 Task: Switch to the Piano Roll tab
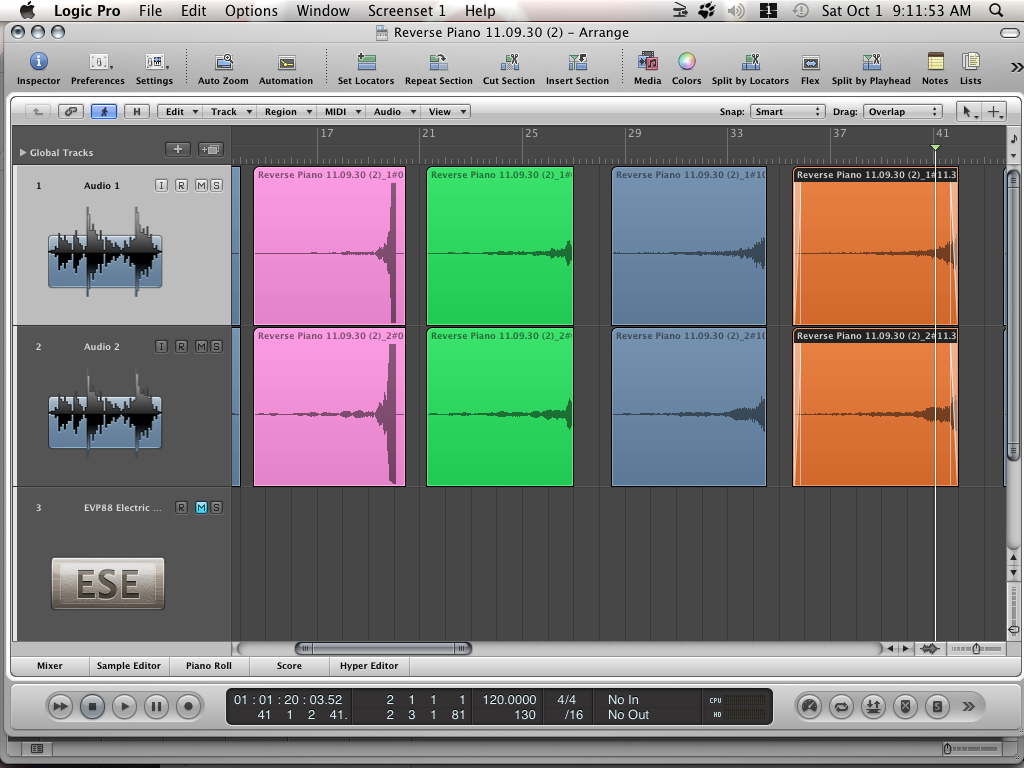click(208, 666)
